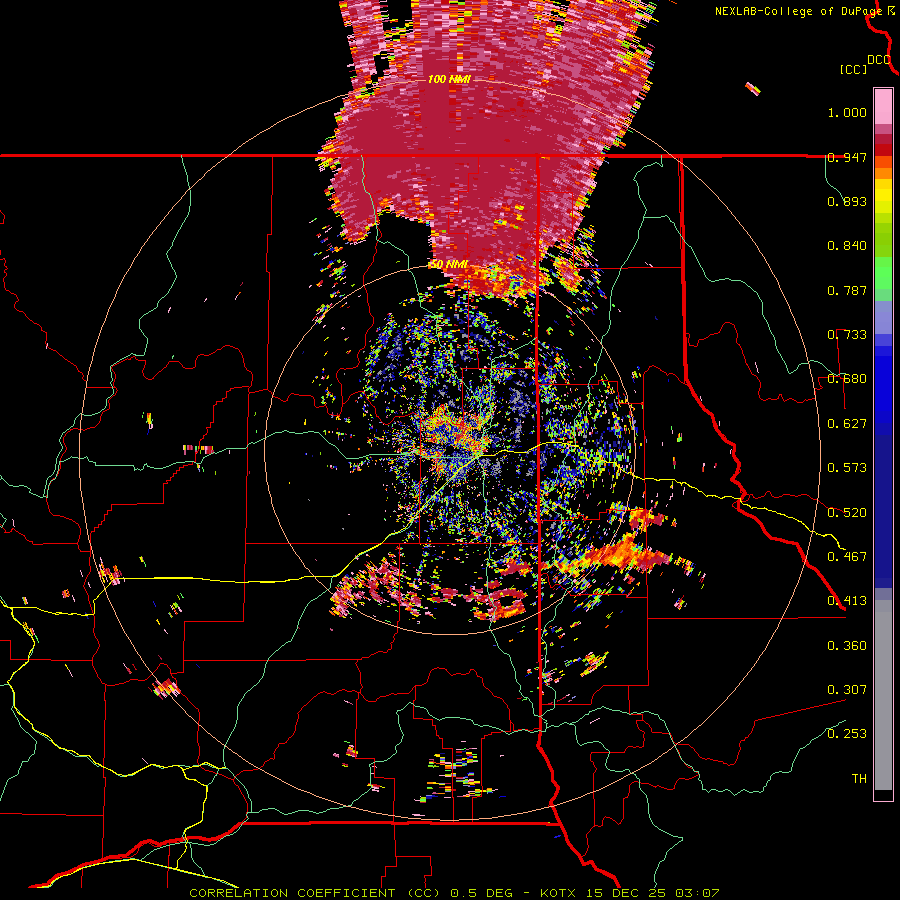Select the 0.307 scale value
This screenshot has height=900, width=900.
(847, 690)
